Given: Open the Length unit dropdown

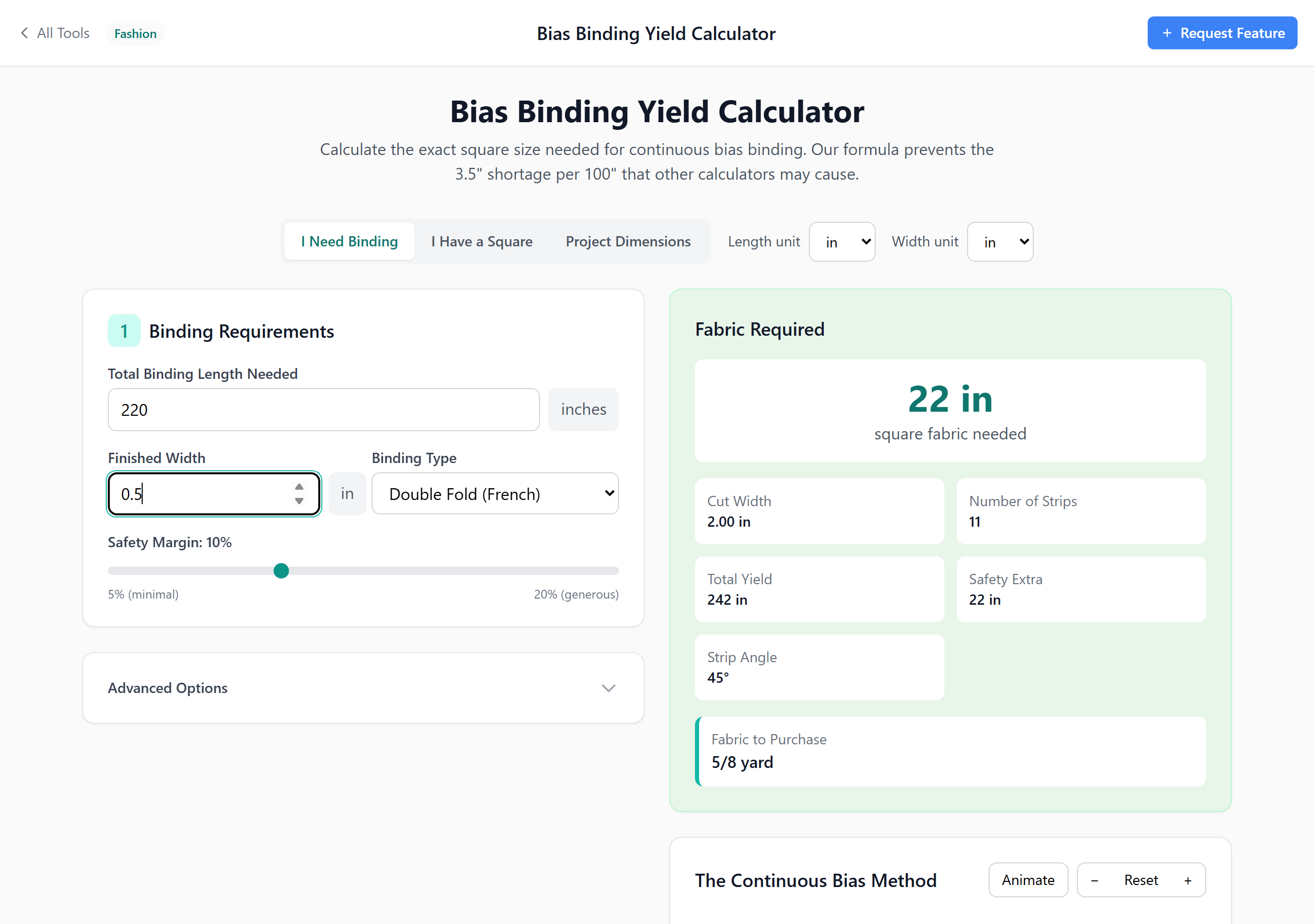Looking at the screenshot, I should coord(842,242).
